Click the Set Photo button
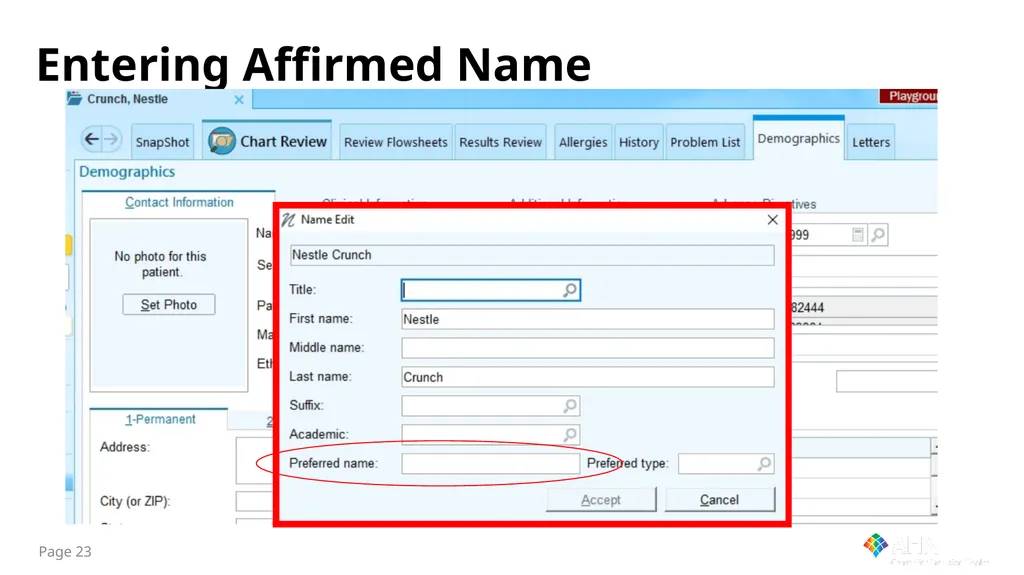1024x575 pixels. tap(168, 304)
